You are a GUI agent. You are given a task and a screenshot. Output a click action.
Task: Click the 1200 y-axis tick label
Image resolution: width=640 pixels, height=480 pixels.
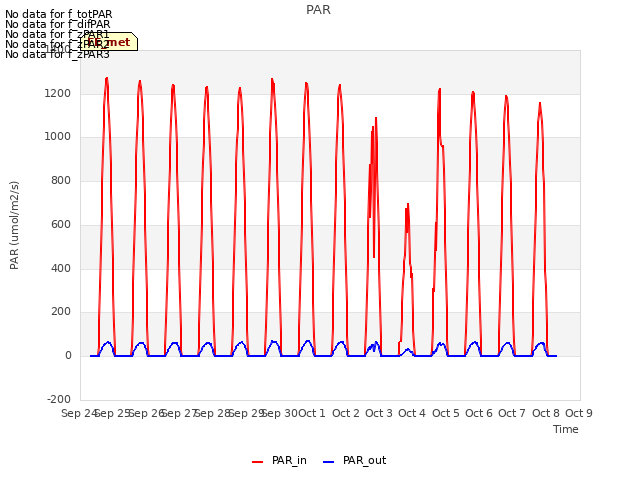tap(58, 93)
